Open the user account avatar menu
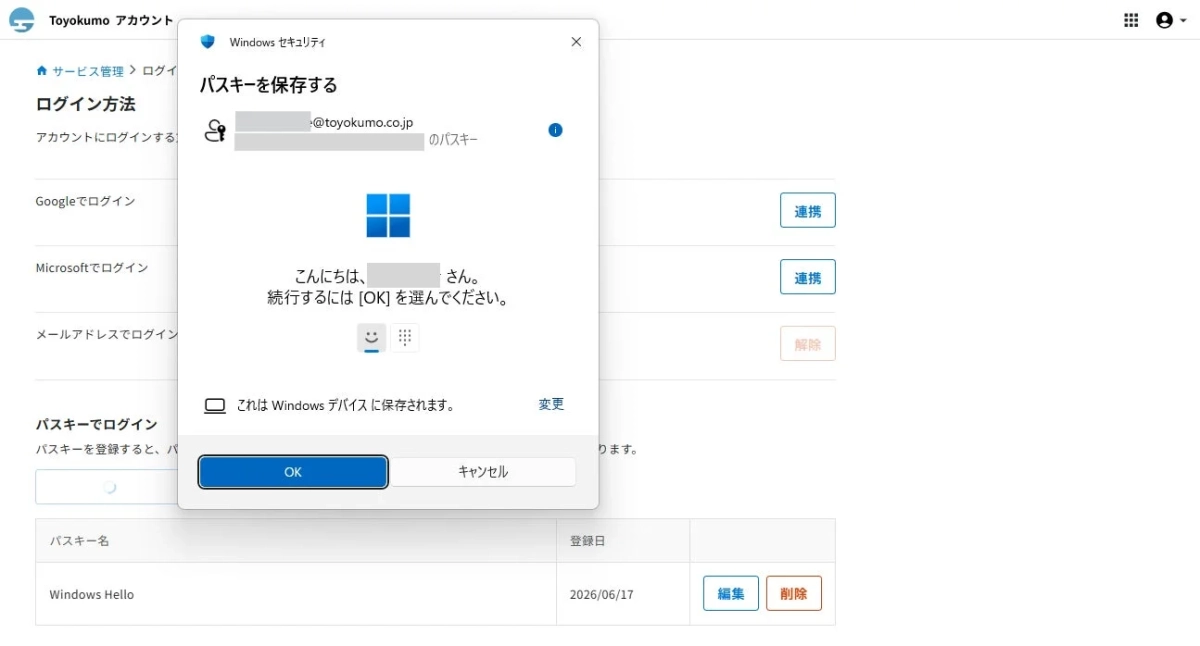 pos(1170,20)
